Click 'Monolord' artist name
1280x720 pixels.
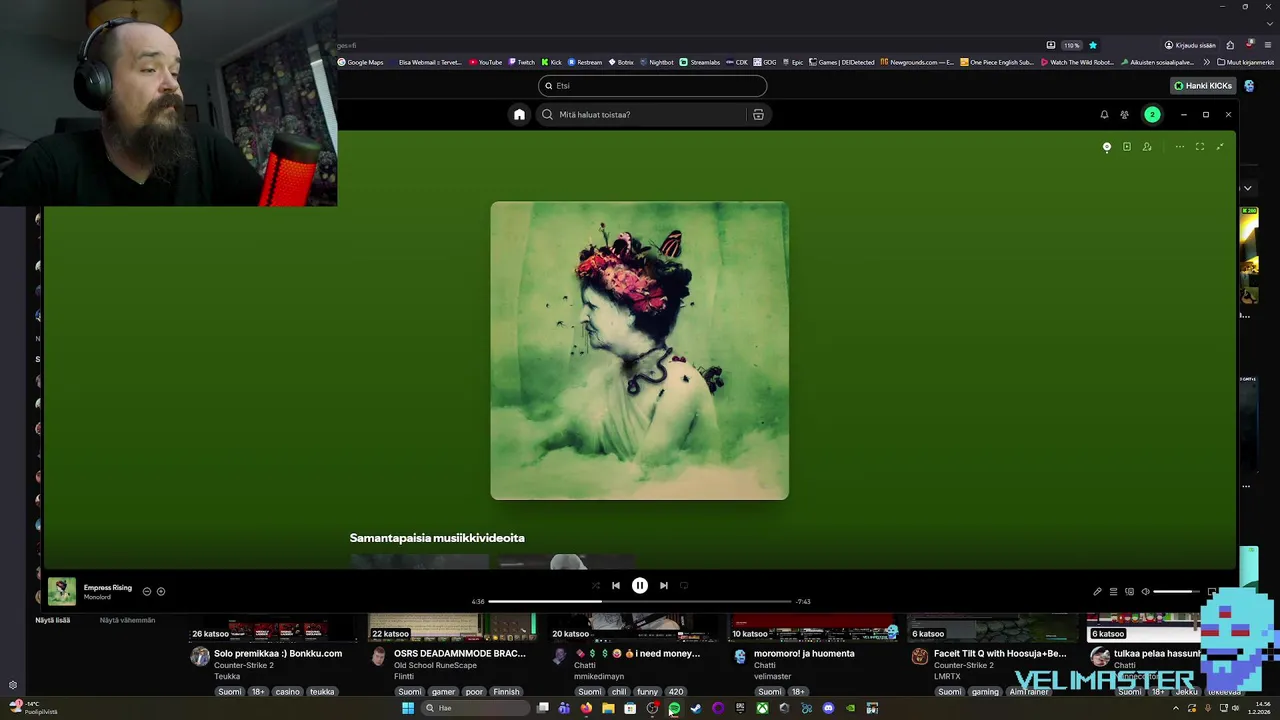click(97, 597)
